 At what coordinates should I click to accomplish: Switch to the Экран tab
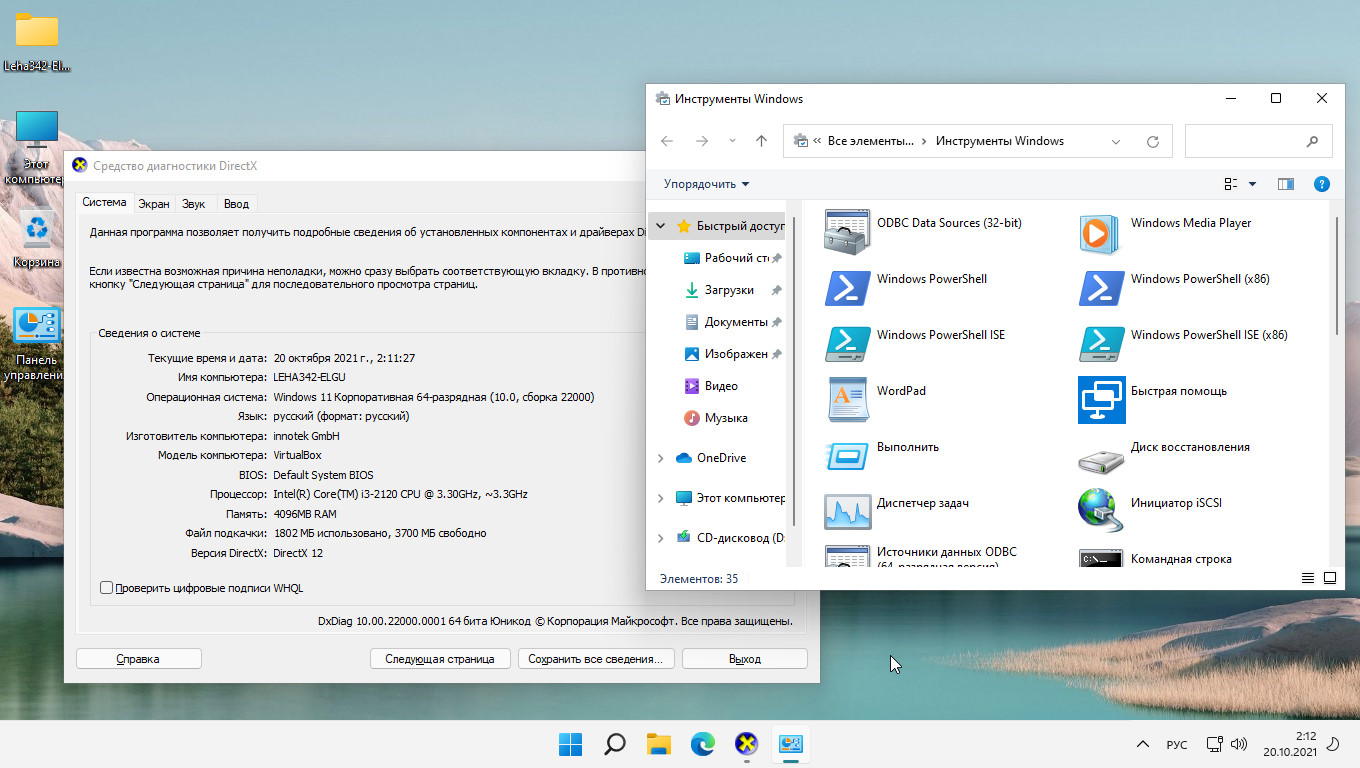pos(154,204)
